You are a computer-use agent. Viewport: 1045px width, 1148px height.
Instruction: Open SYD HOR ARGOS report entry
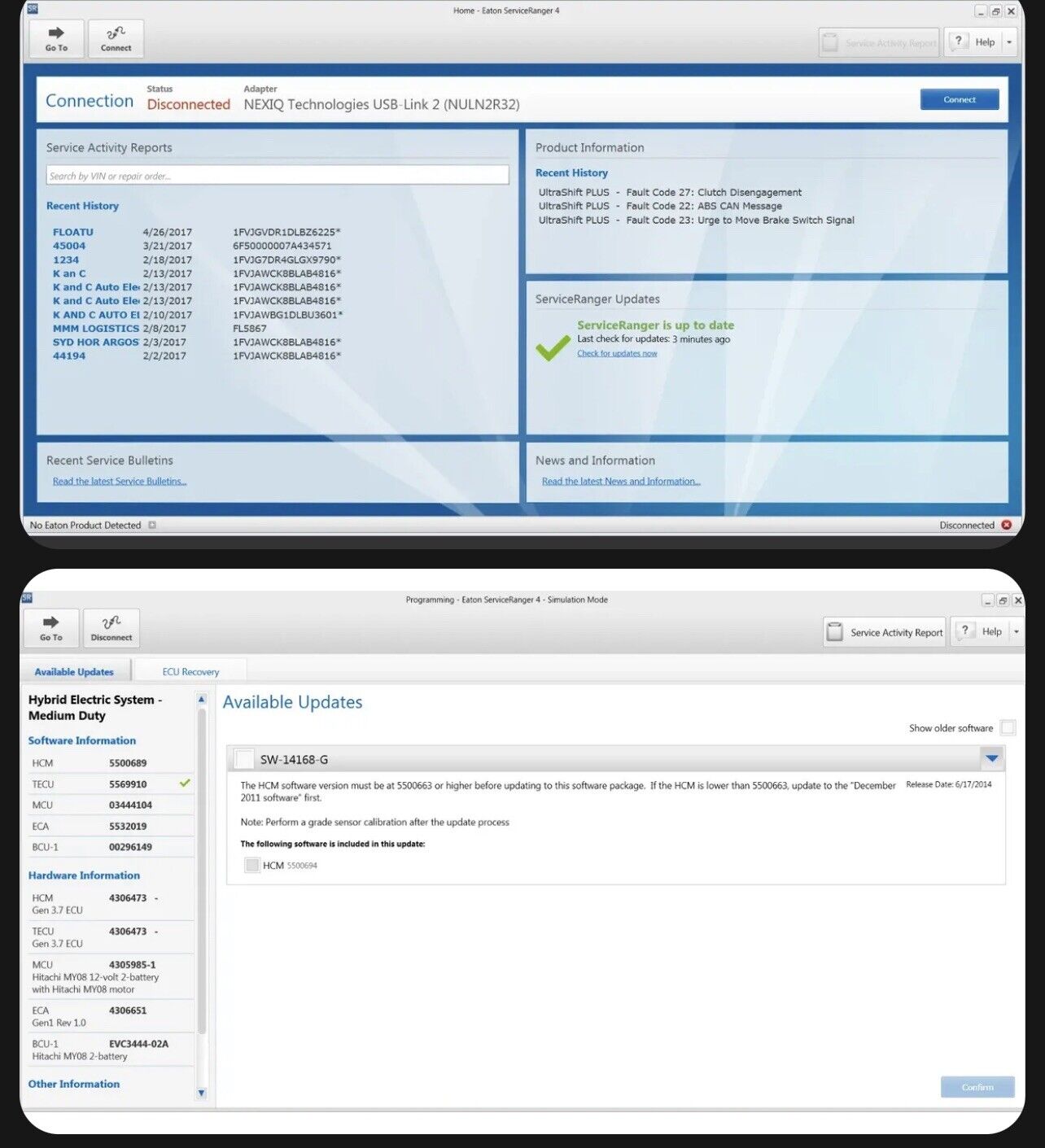tap(96, 343)
